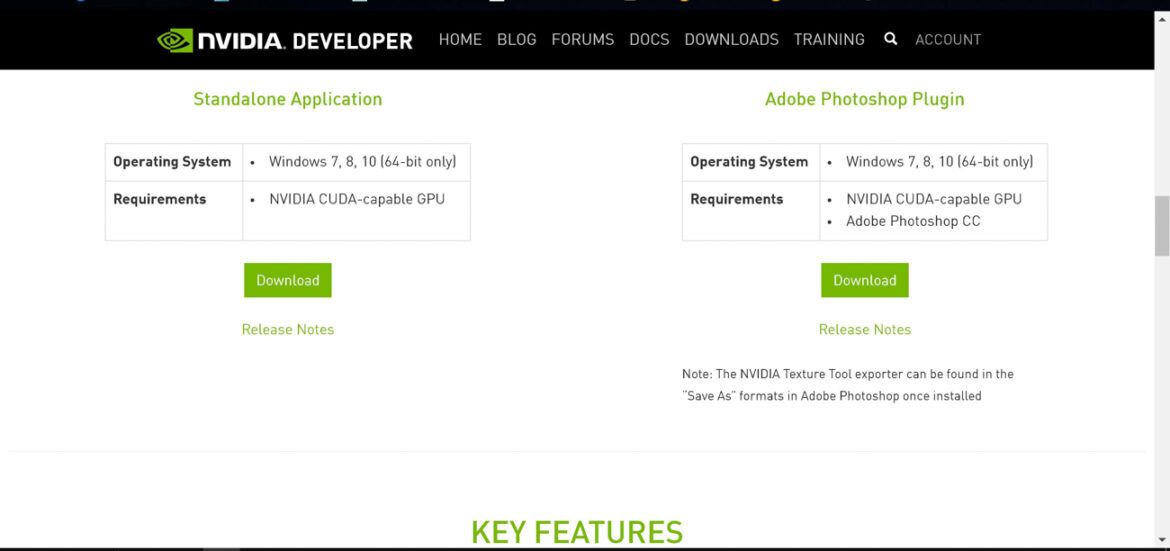Screen dimensions: 1170x551
Task: Navigate to FORUMS in top bar
Action: pos(582,40)
